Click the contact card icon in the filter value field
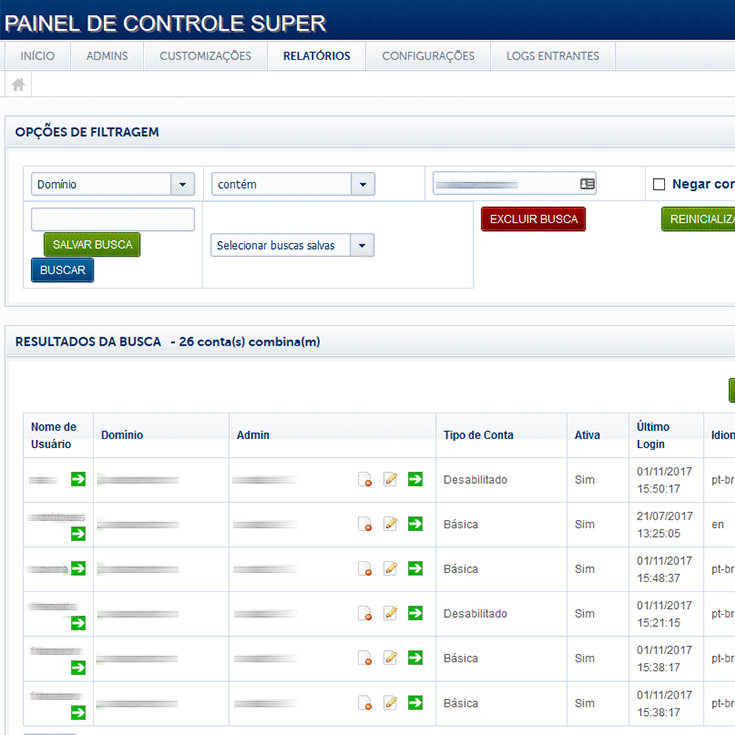 coord(587,184)
